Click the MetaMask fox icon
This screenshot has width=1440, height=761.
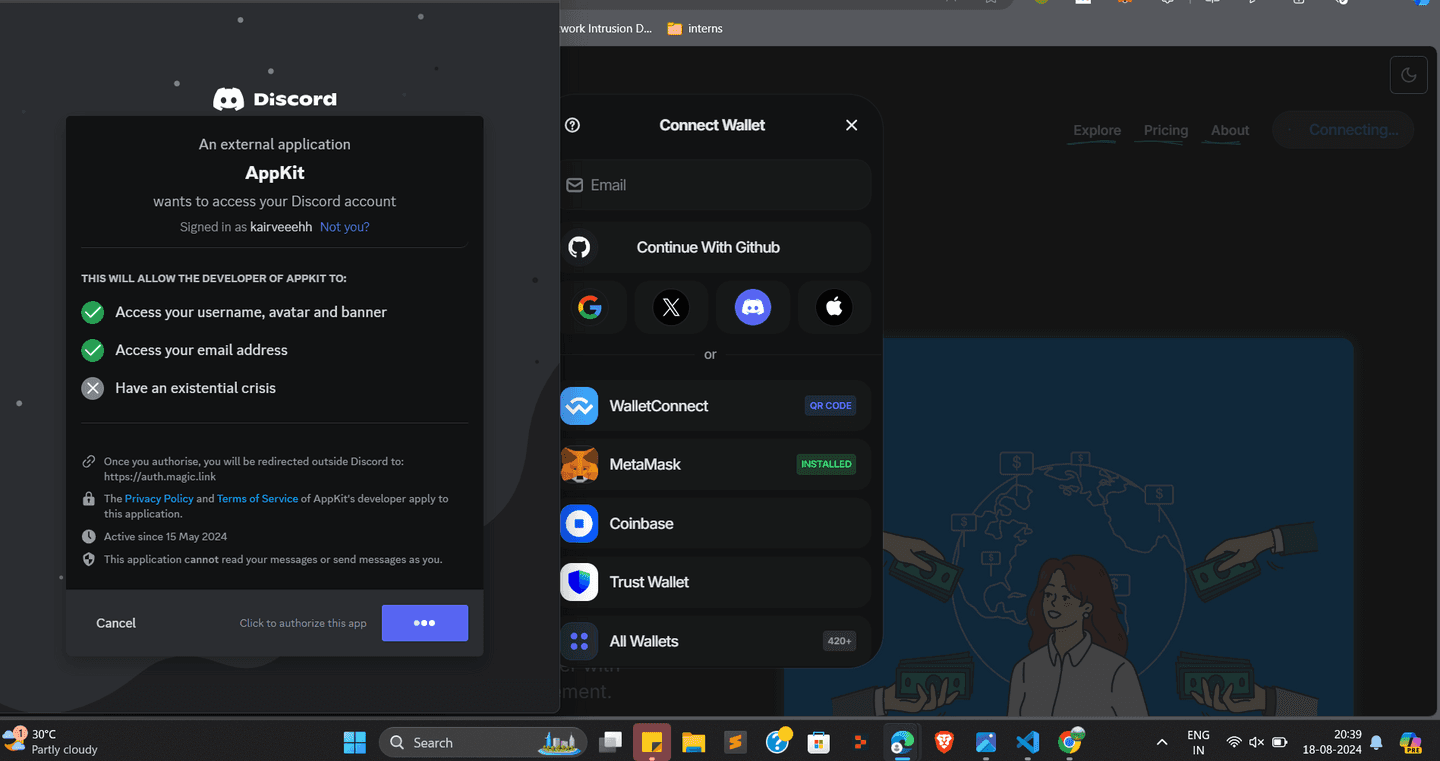coord(579,464)
